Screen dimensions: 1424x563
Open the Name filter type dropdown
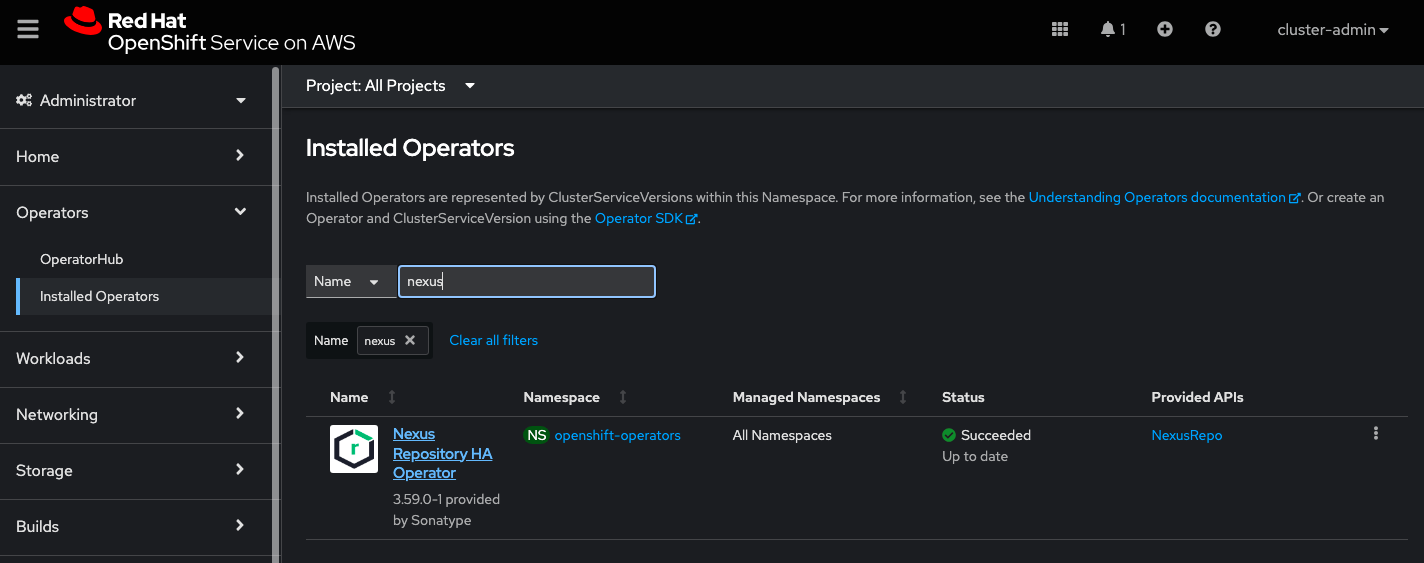(x=350, y=282)
